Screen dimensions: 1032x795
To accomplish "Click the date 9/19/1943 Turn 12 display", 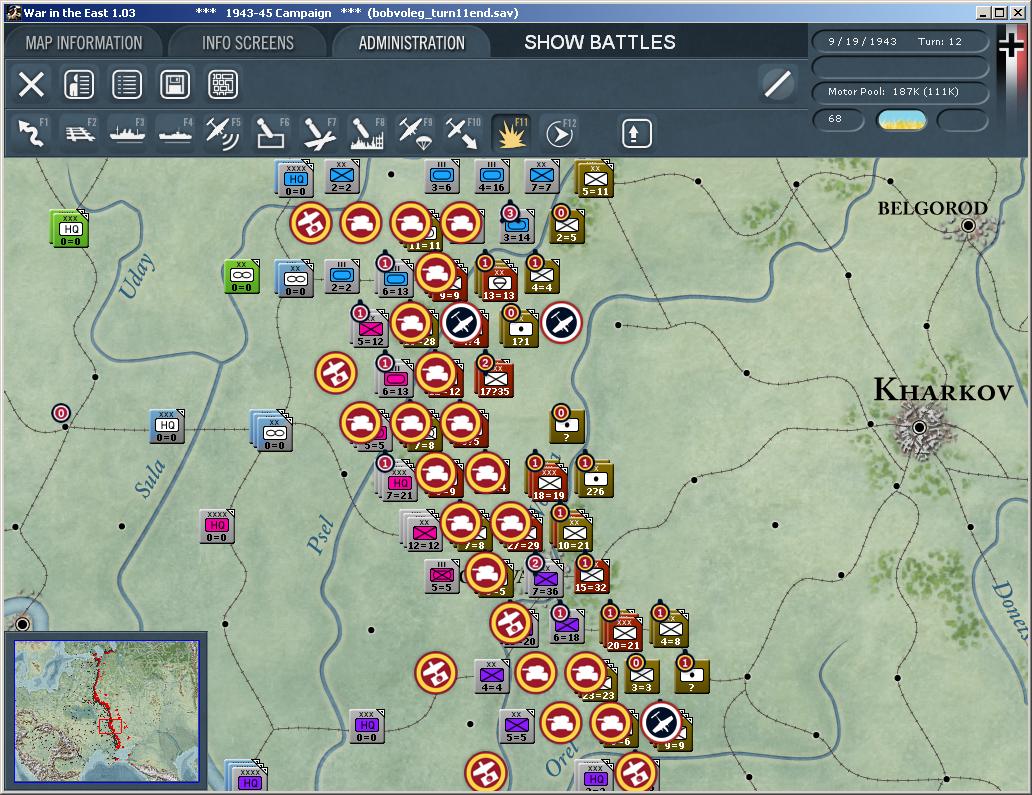I will click(900, 41).
